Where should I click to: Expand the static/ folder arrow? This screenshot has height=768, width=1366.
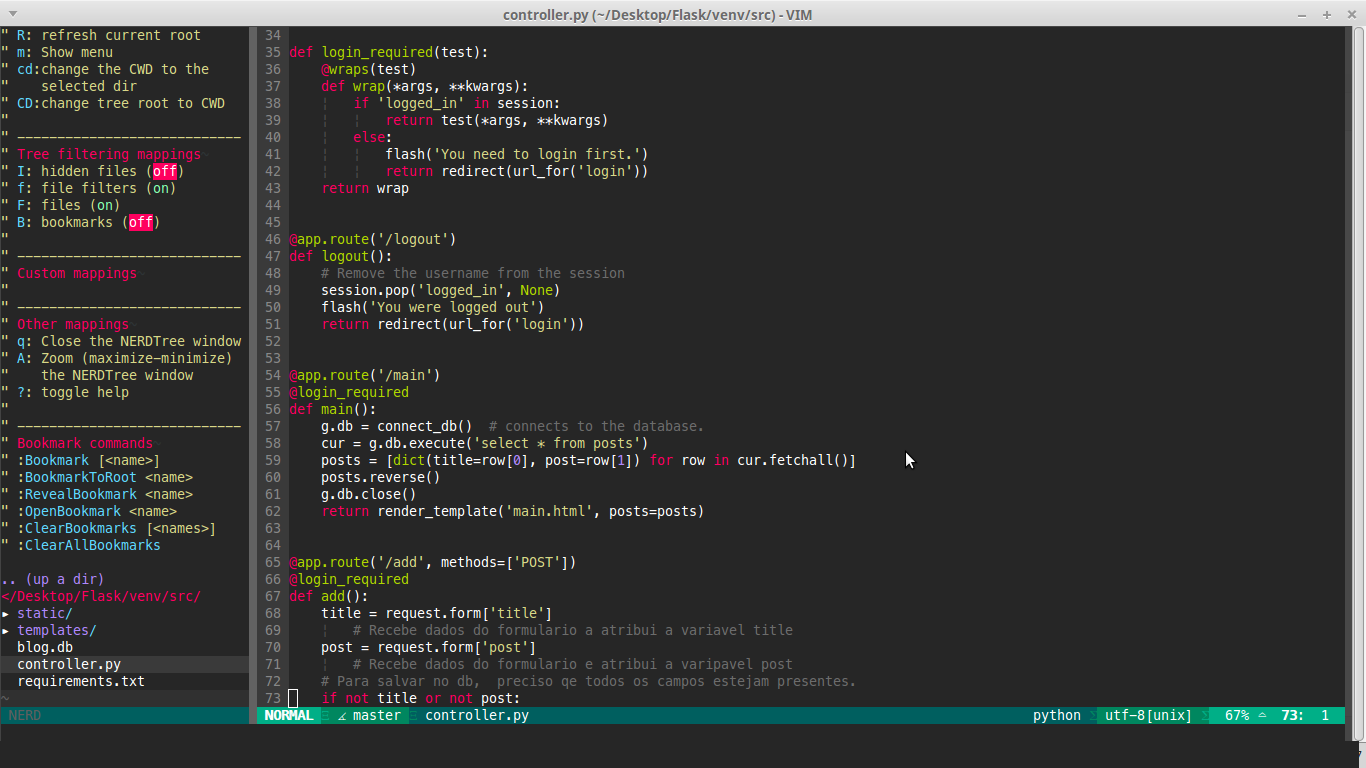point(5,613)
